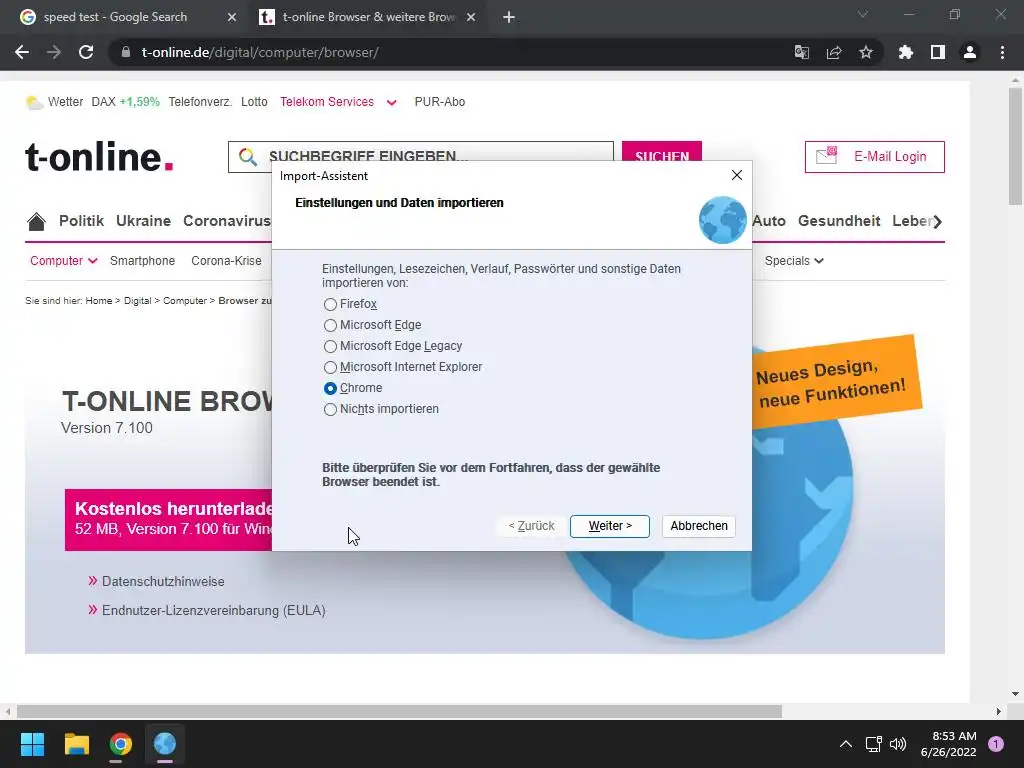
Task: Select Nichts importieren option
Action: point(381,409)
